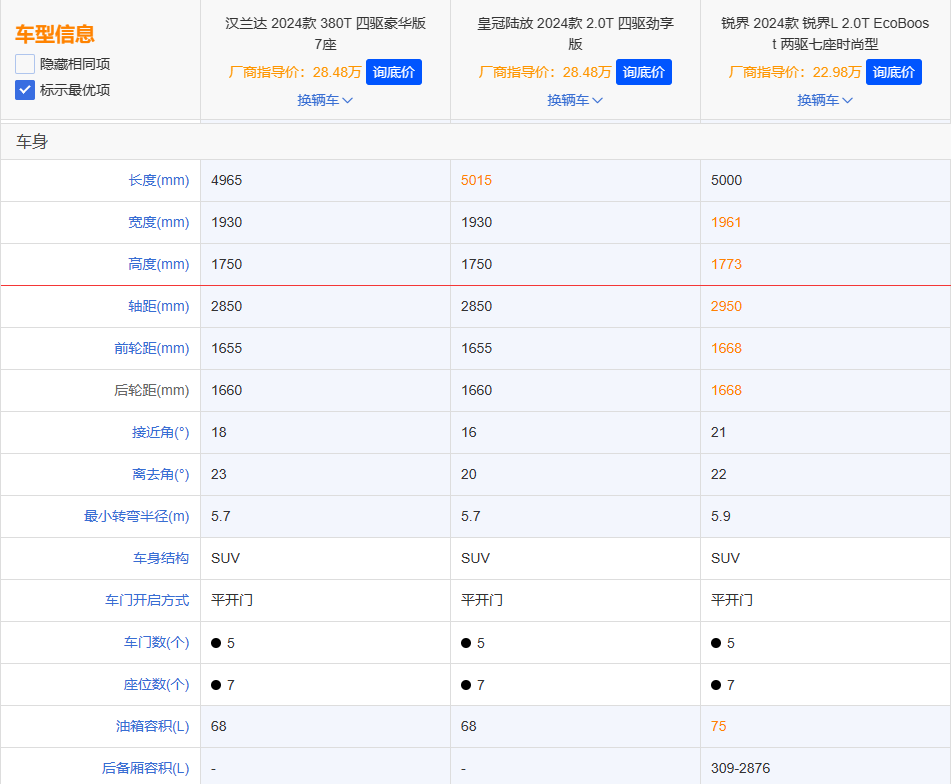Check the 隐藏相同项 checkbox
The height and width of the screenshot is (784, 951).
pos(25,64)
